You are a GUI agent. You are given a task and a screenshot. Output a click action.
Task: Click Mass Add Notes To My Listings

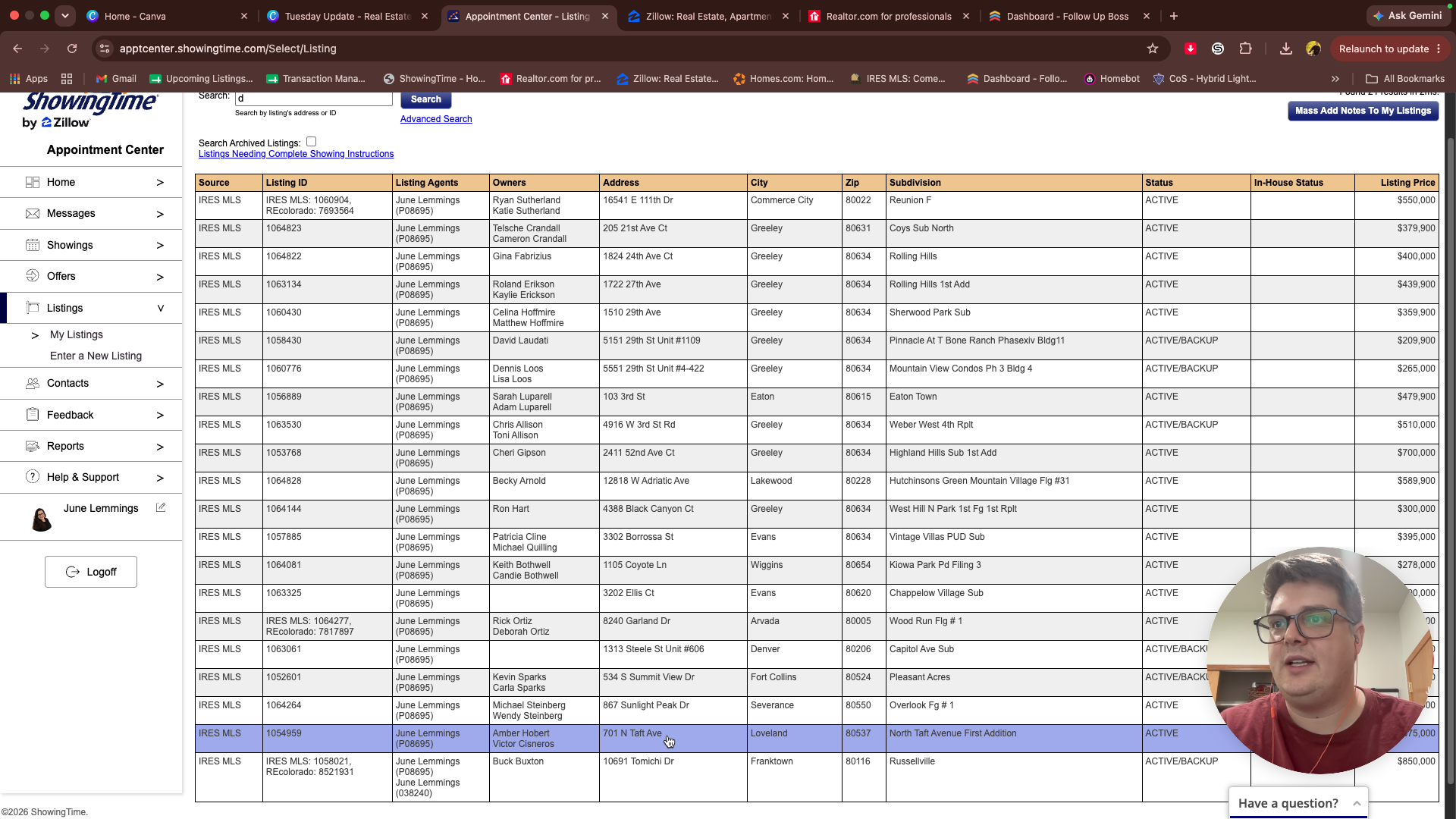[1363, 111]
